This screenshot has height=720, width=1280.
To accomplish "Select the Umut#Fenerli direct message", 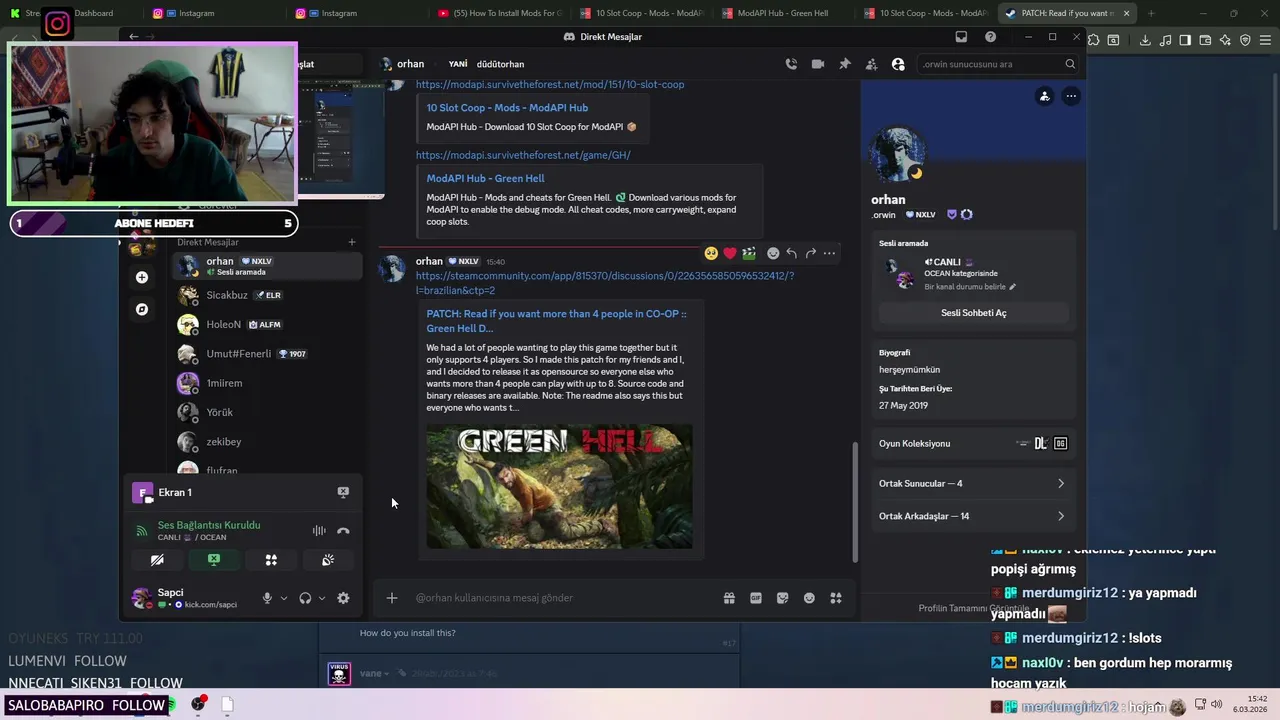I will click(x=266, y=354).
